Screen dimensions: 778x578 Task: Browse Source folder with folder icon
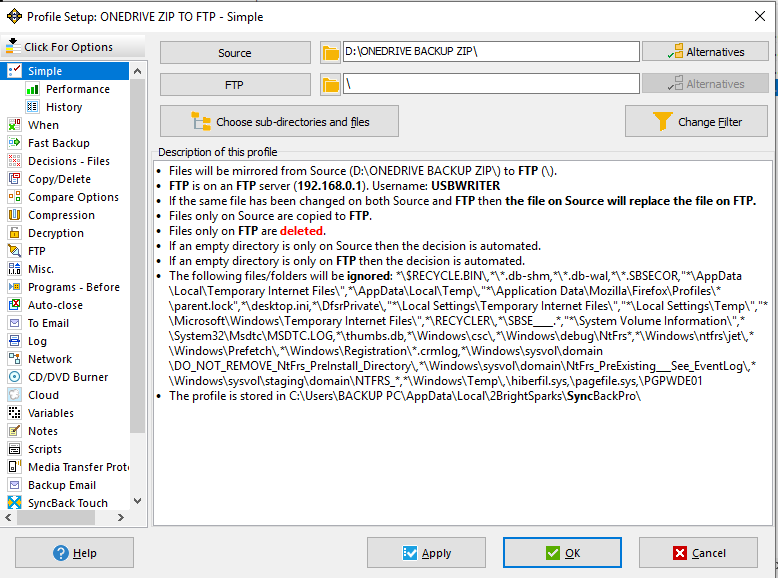click(x=330, y=53)
